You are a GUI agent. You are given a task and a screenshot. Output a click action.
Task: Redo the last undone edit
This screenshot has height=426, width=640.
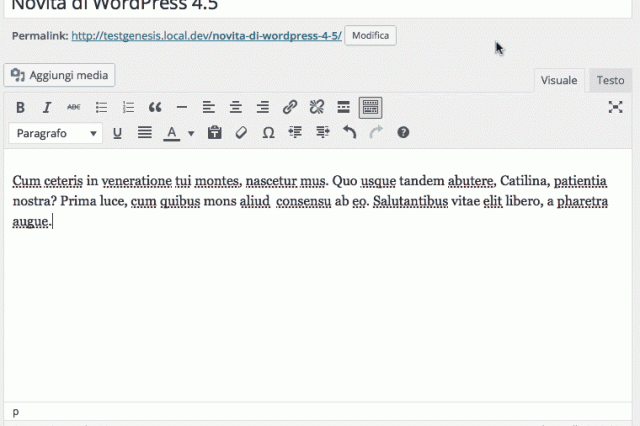coord(376,133)
